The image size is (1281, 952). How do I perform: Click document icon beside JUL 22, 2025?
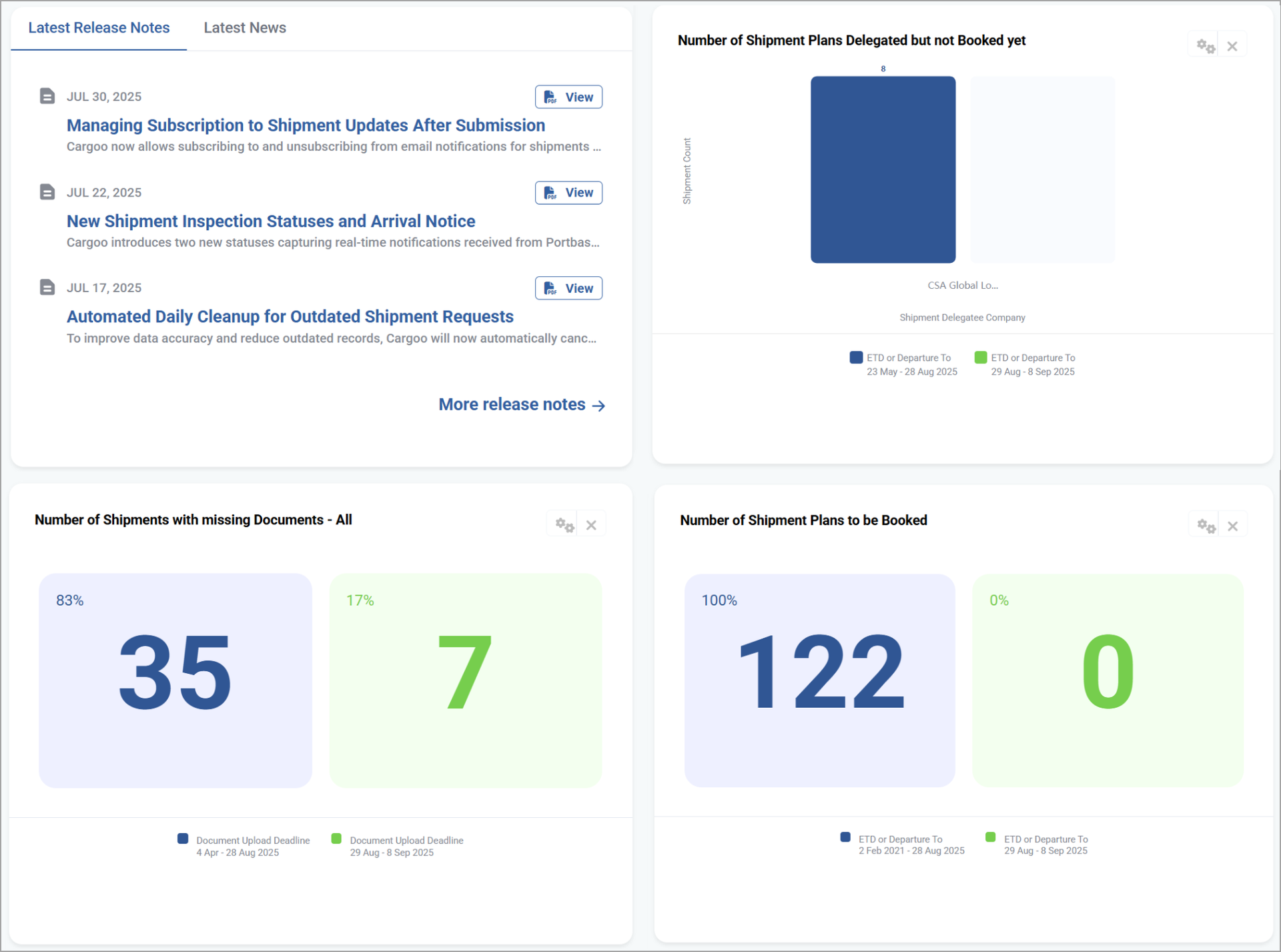point(47,192)
